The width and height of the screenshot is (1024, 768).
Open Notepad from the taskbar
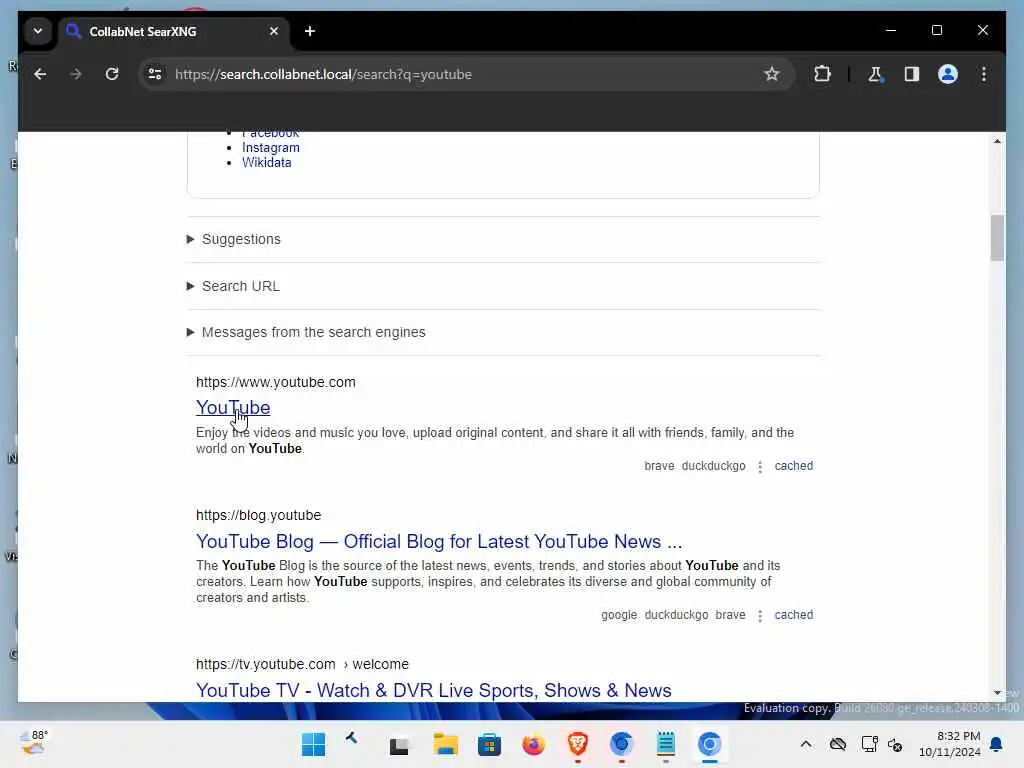[x=665, y=744]
